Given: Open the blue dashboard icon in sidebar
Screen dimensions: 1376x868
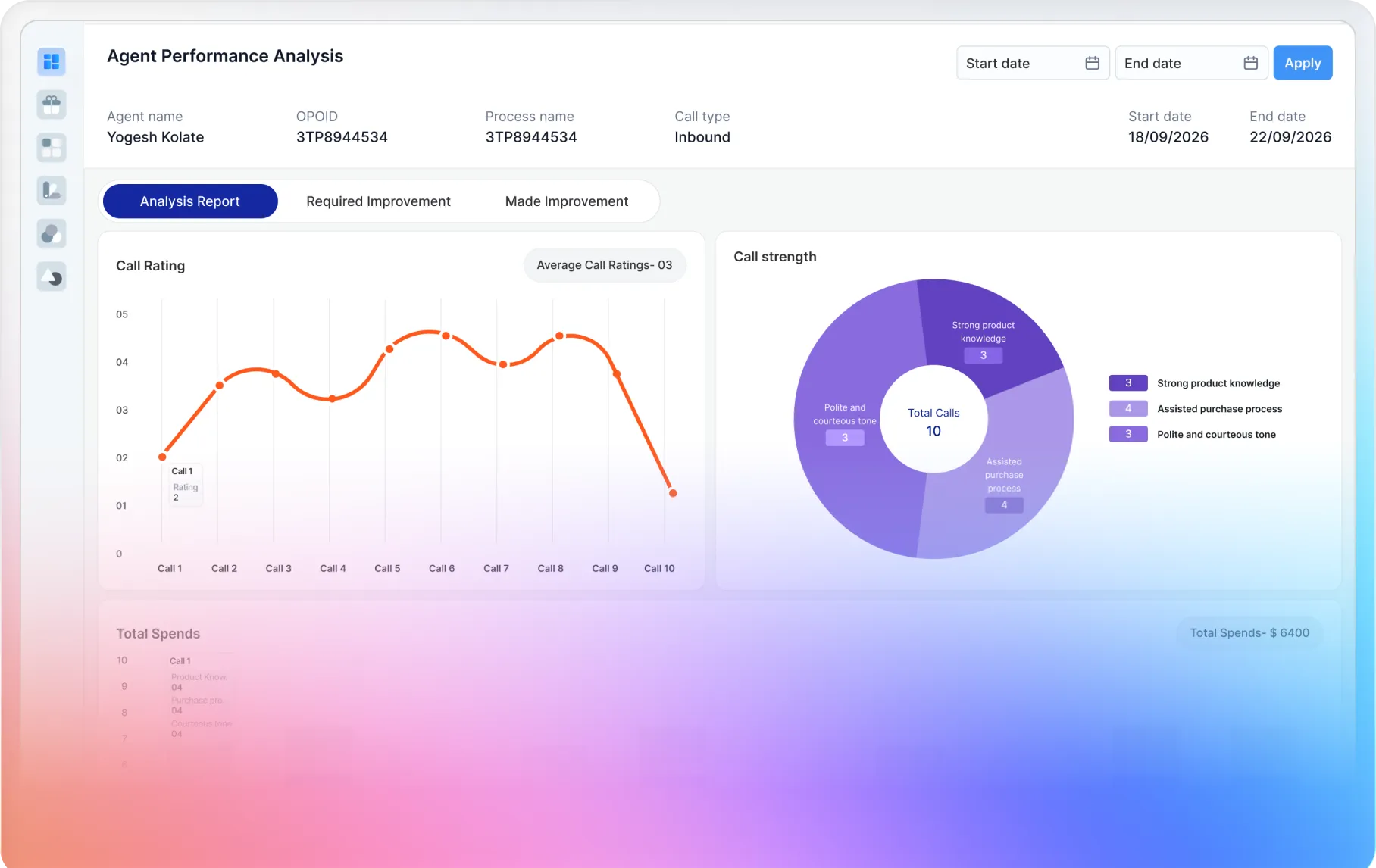Looking at the screenshot, I should 52,61.
